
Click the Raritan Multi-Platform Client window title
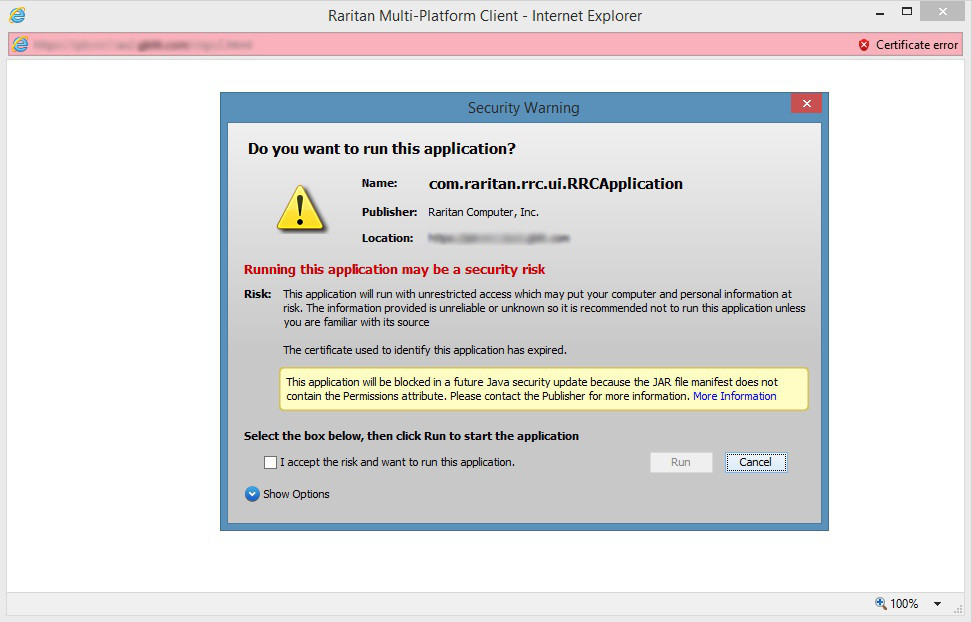[485, 16]
